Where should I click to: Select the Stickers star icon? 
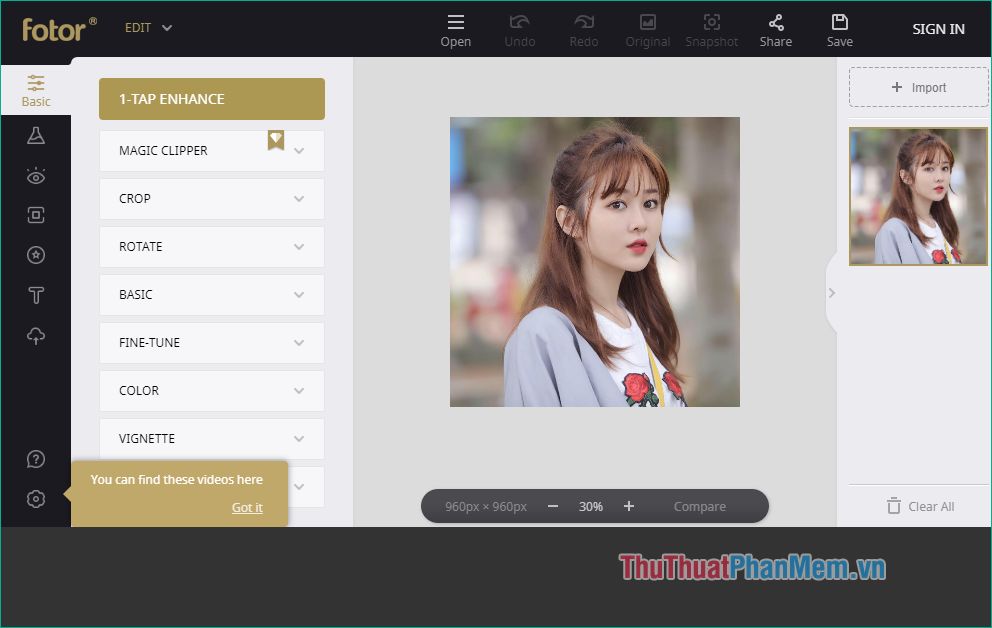click(x=36, y=255)
